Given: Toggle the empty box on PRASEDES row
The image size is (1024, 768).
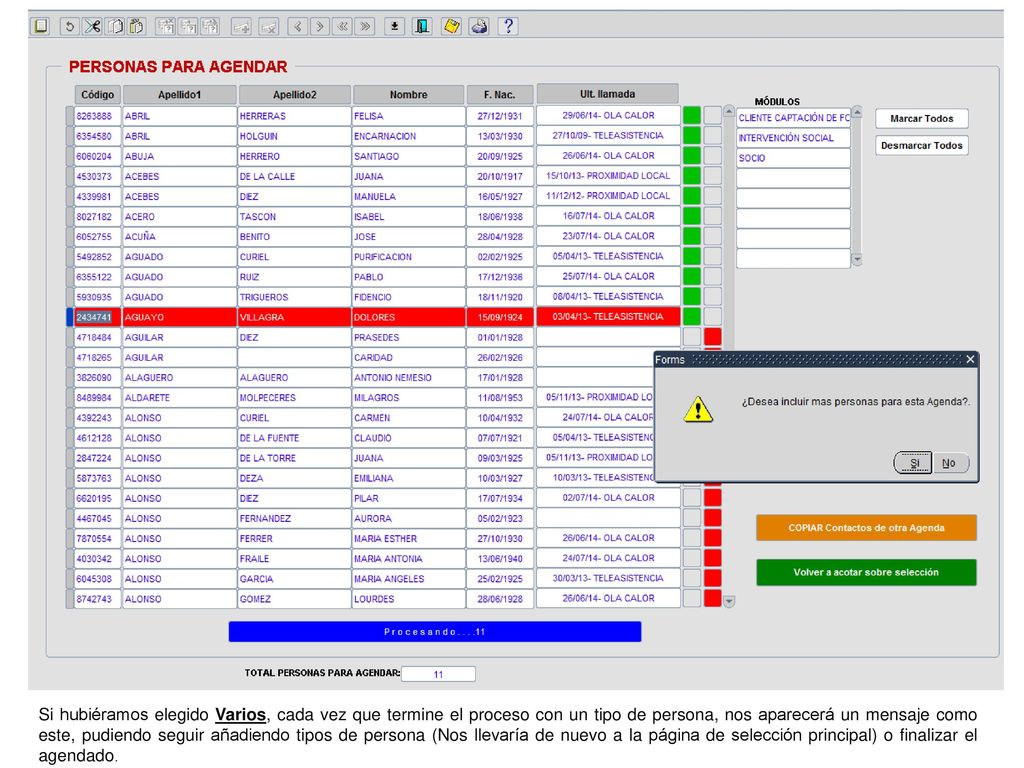Looking at the screenshot, I should pyautogui.click(x=692, y=336).
